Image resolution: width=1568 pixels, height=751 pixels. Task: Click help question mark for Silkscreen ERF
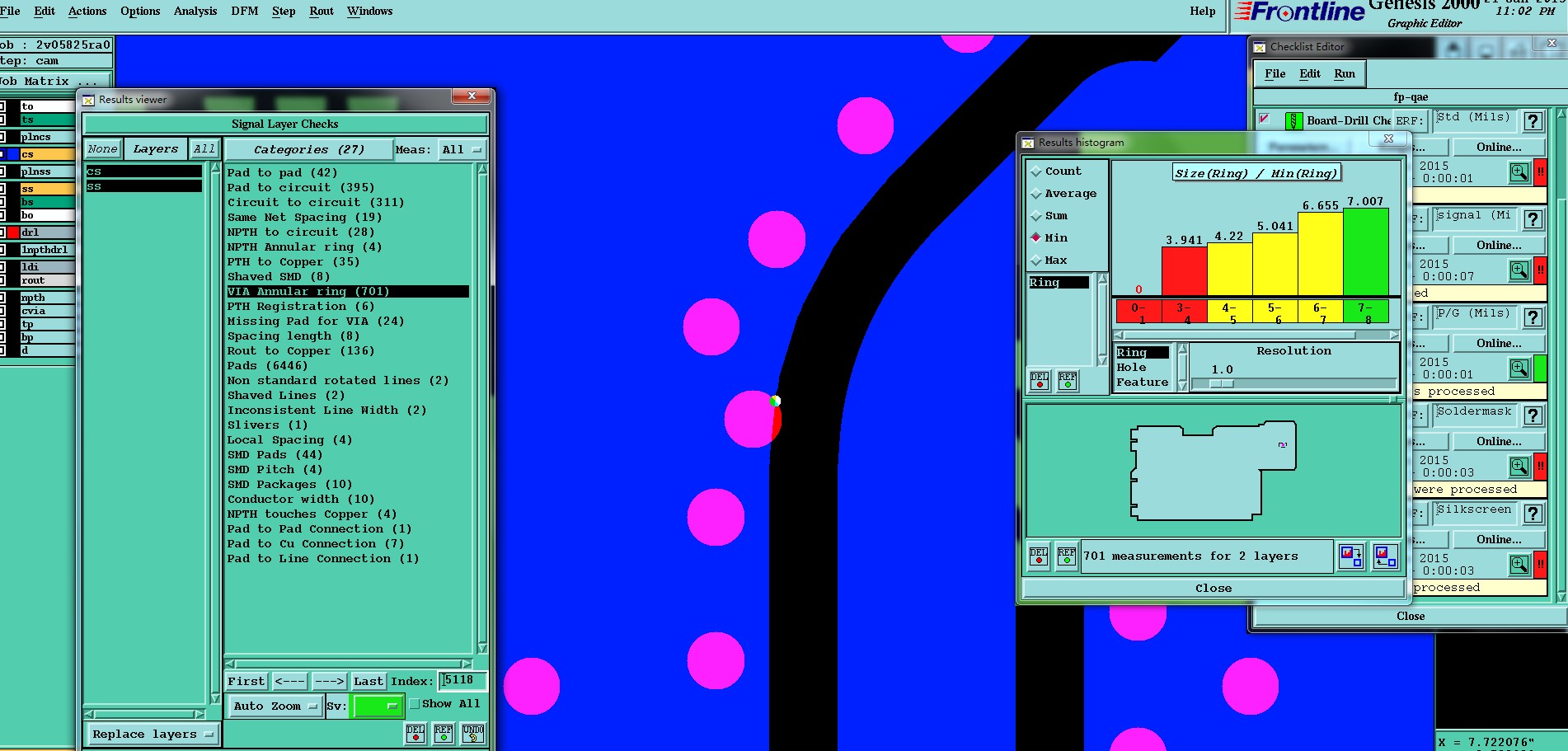1533,514
